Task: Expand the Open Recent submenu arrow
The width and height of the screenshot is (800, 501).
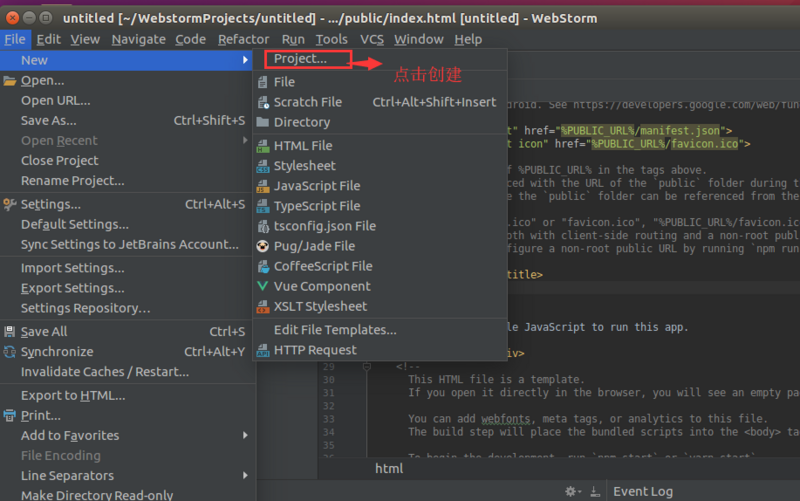Action: [x=245, y=140]
